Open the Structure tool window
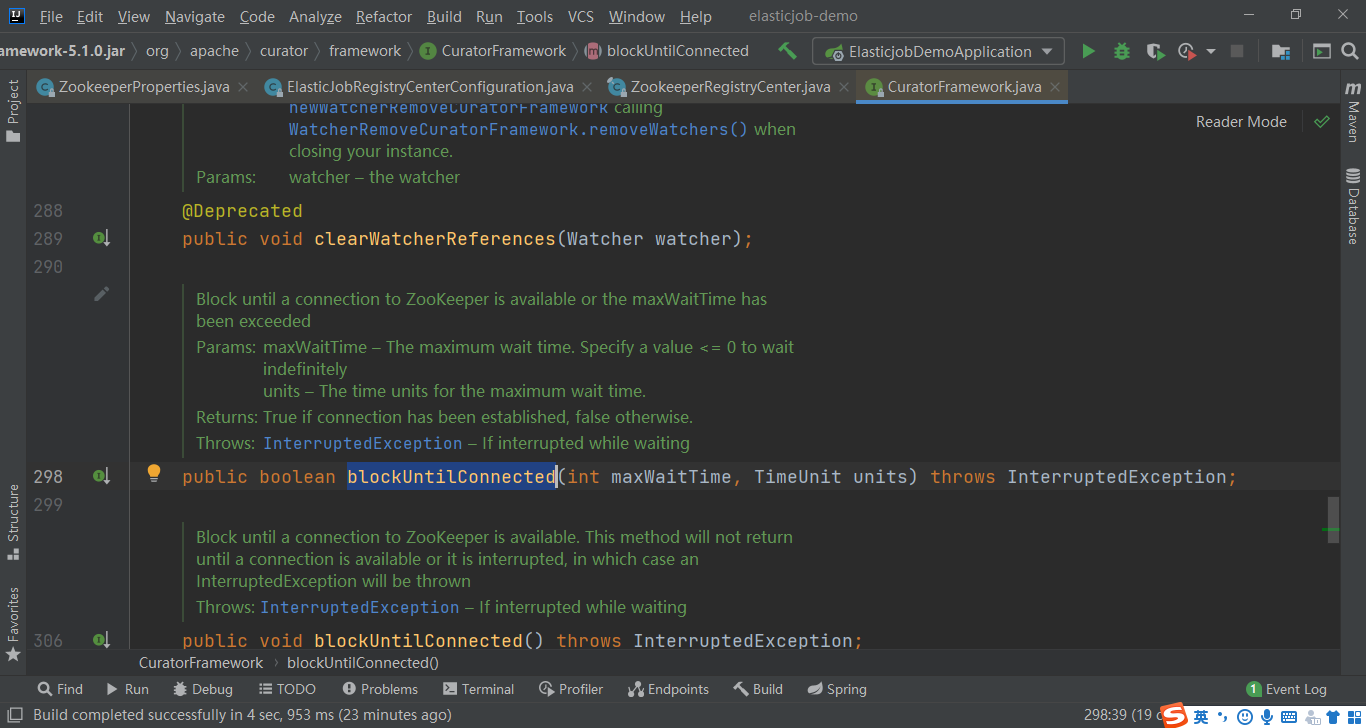This screenshot has height=728, width=1366. pyautogui.click(x=13, y=523)
